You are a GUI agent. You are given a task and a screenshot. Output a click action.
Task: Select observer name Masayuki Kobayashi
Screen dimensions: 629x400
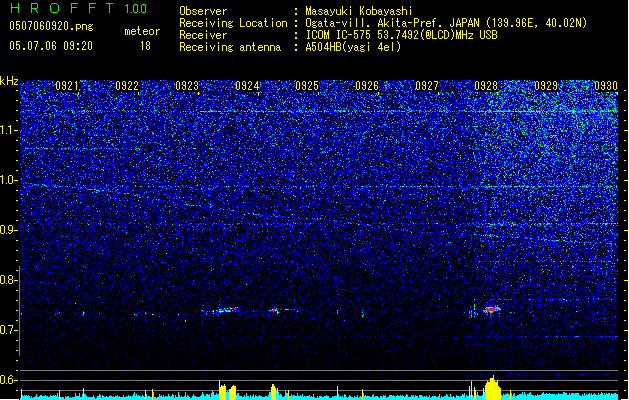359,11
